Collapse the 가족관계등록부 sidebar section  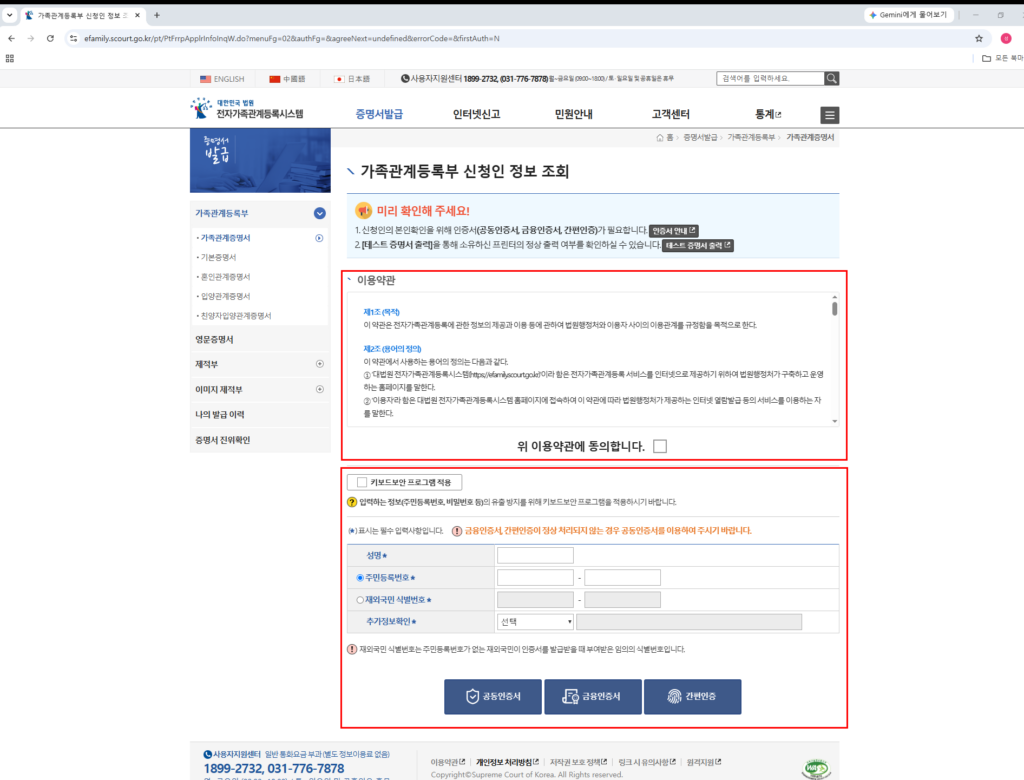(319, 214)
